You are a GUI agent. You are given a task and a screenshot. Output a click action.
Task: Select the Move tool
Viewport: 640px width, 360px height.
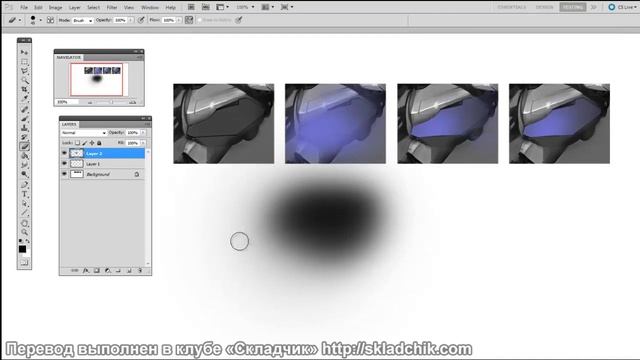coord(24,52)
